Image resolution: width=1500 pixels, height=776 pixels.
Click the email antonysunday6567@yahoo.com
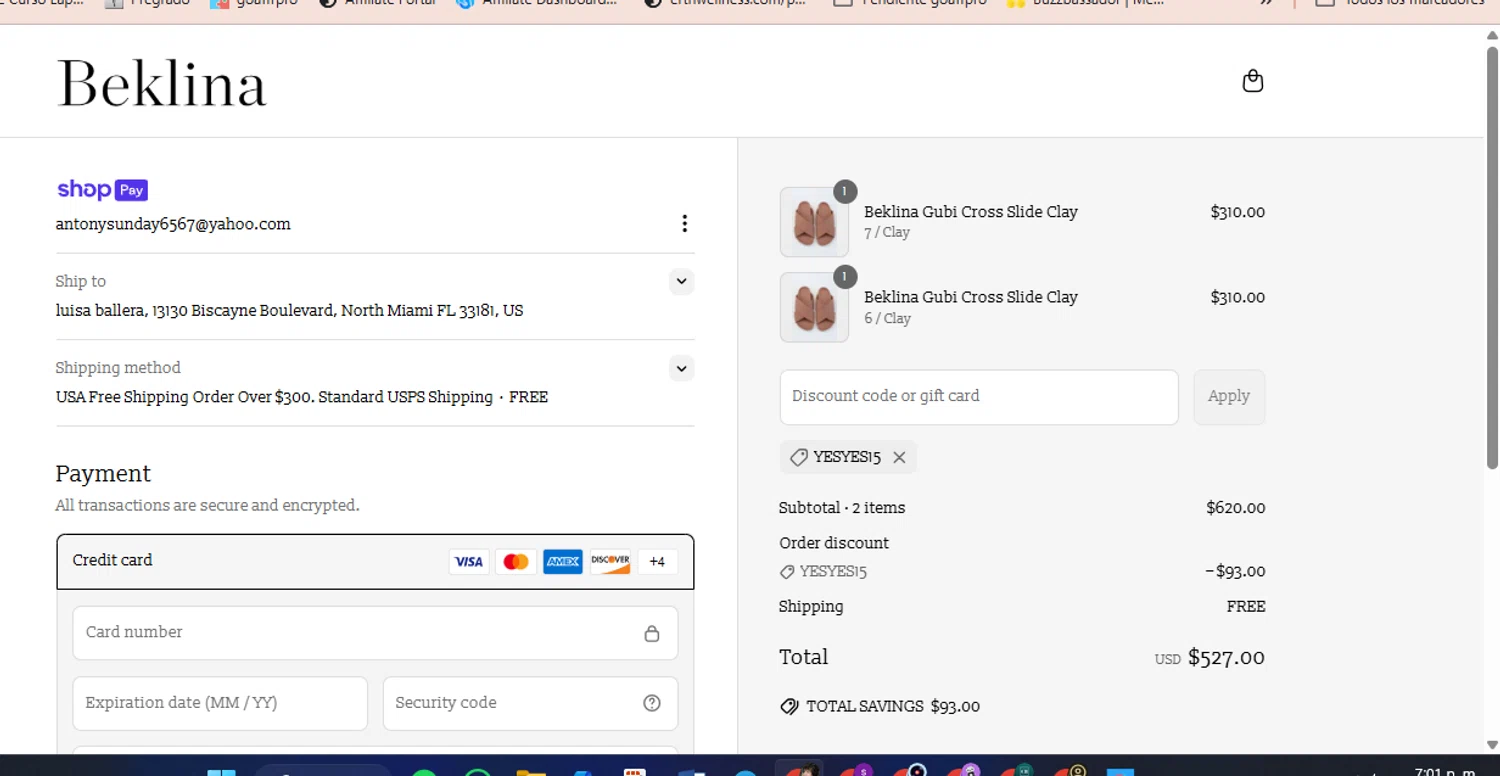point(173,224)
